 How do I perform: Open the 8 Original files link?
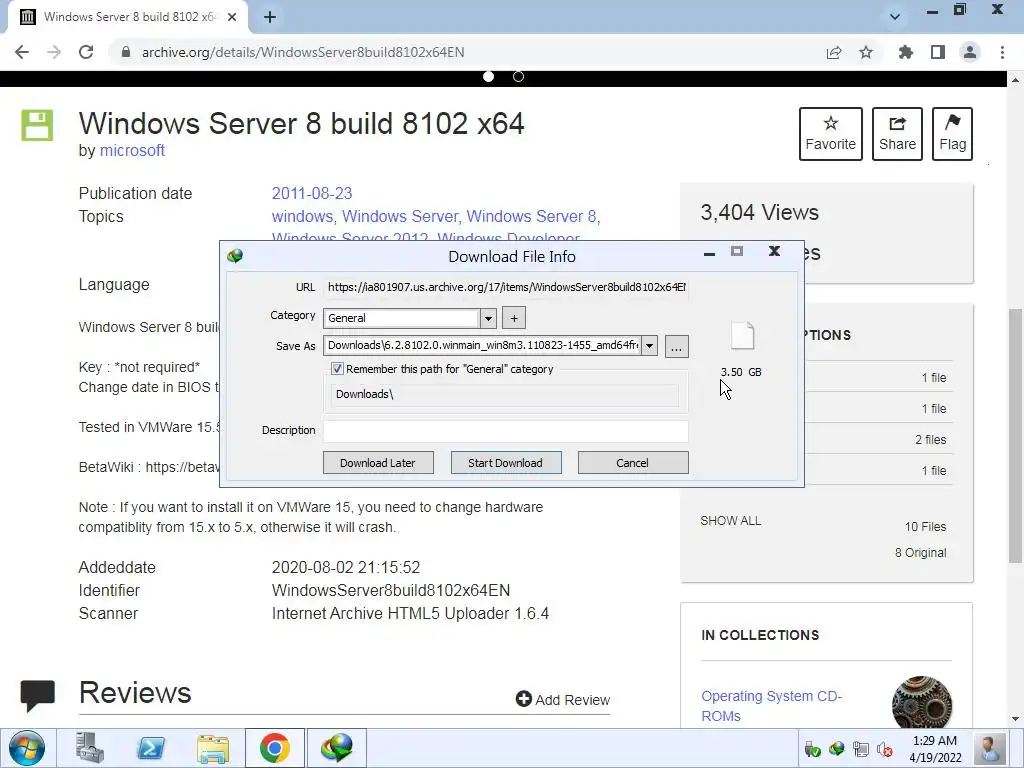920,552
